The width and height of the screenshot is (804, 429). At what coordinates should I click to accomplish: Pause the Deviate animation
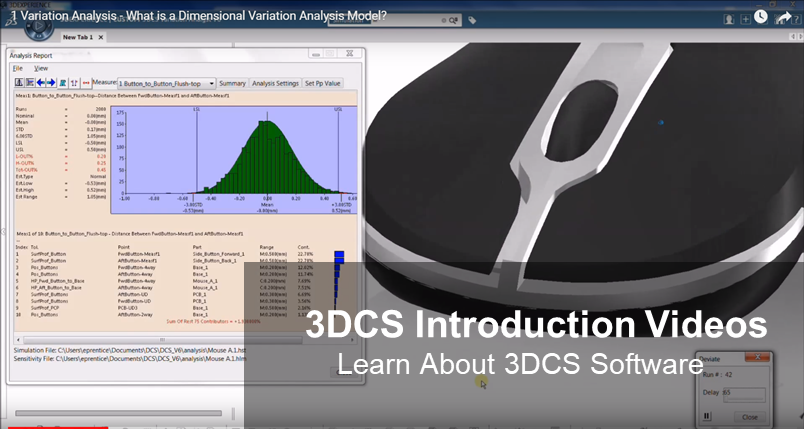click(x=707, y=416)
